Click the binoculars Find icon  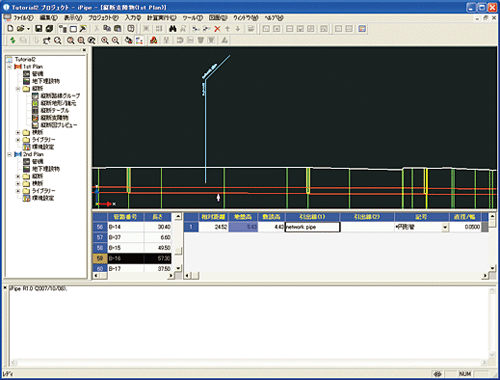172,29
